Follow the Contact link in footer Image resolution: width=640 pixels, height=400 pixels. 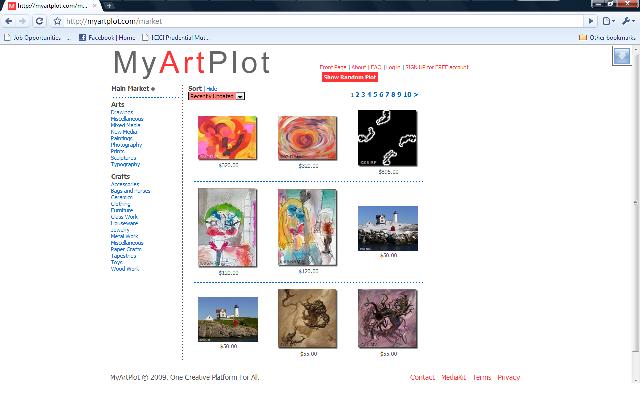(422, 377)
